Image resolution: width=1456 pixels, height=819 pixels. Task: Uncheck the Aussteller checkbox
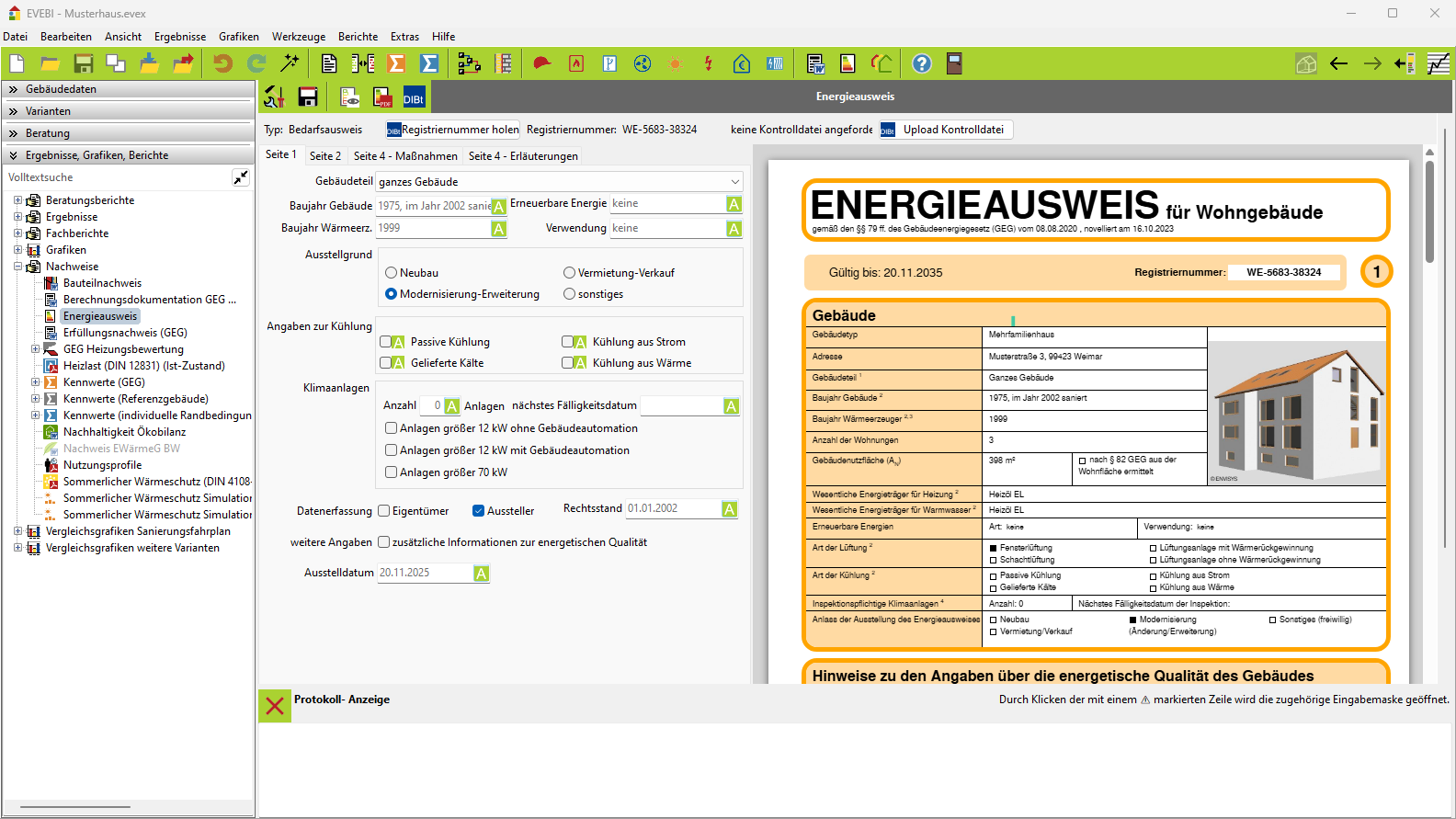pyautogui.click(x=479, y=511)
